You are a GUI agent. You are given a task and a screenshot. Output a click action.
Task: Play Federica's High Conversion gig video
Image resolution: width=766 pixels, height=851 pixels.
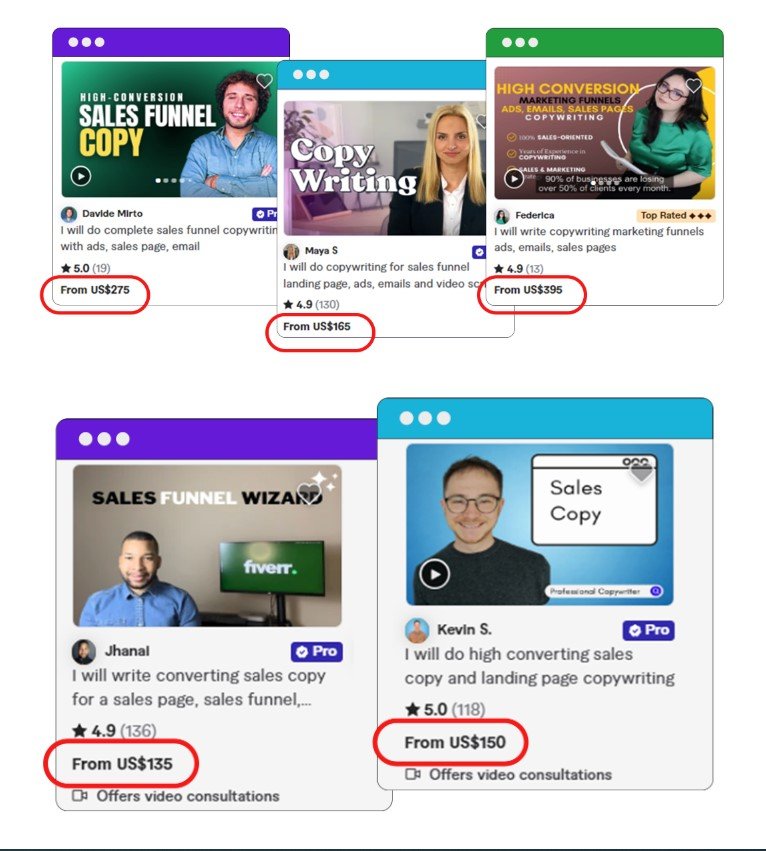point(514,178)
